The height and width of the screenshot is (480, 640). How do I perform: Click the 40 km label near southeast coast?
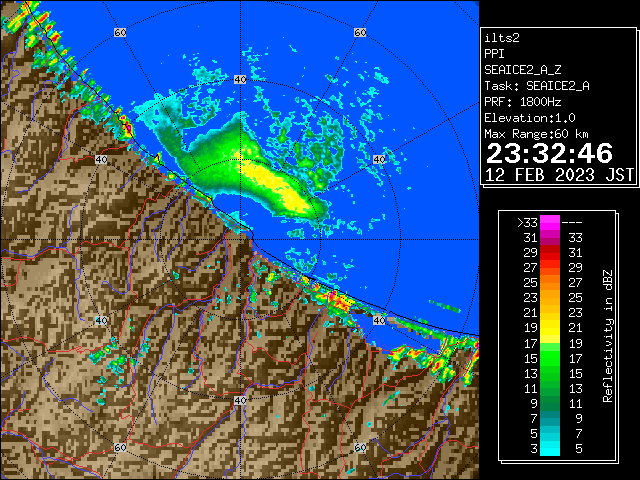coord(379,320)
